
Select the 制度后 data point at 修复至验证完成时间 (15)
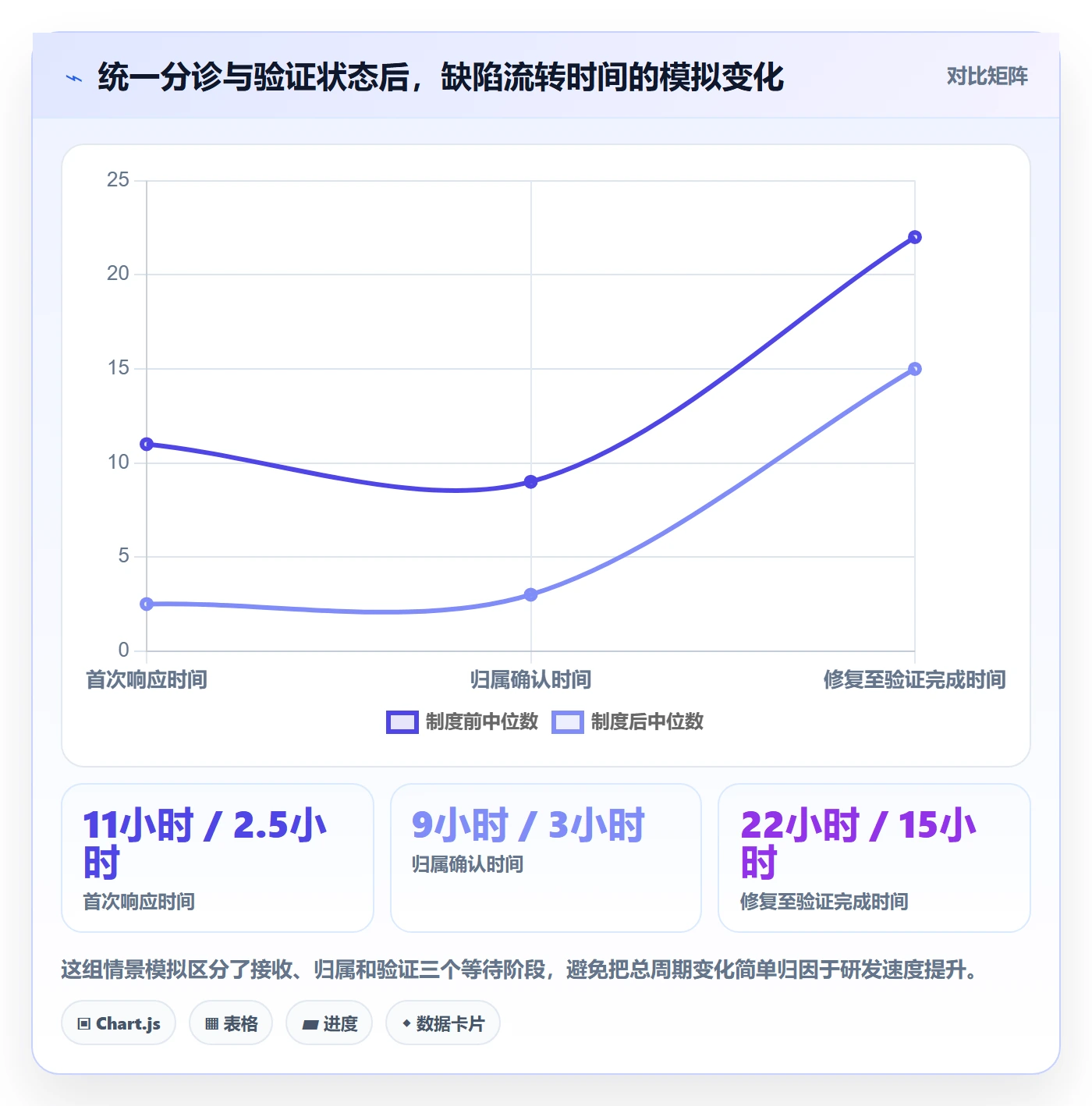(915, 369)
